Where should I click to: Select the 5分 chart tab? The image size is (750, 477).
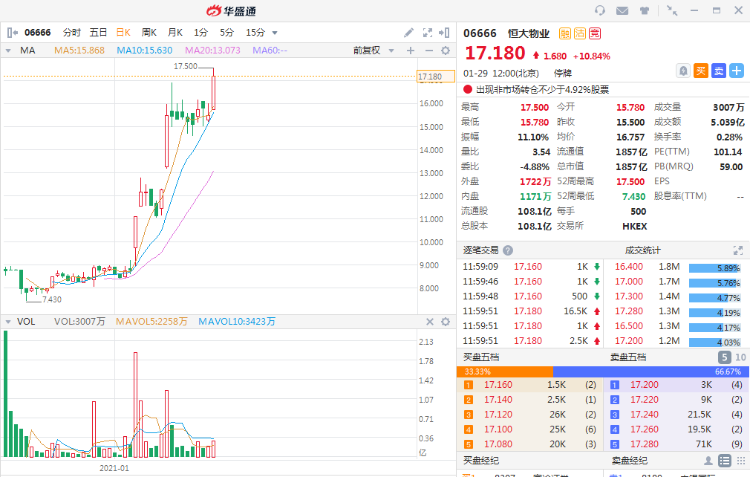tap(227, 33)
